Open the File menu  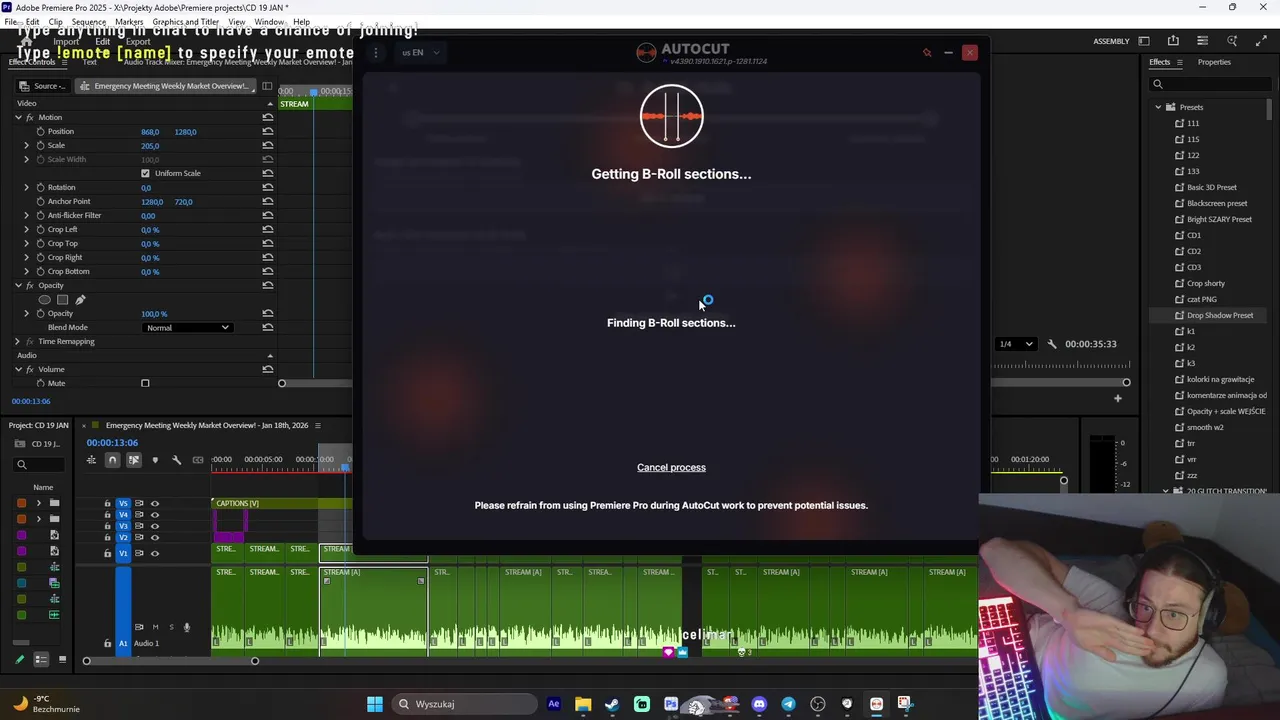click(x=9, y=21)
